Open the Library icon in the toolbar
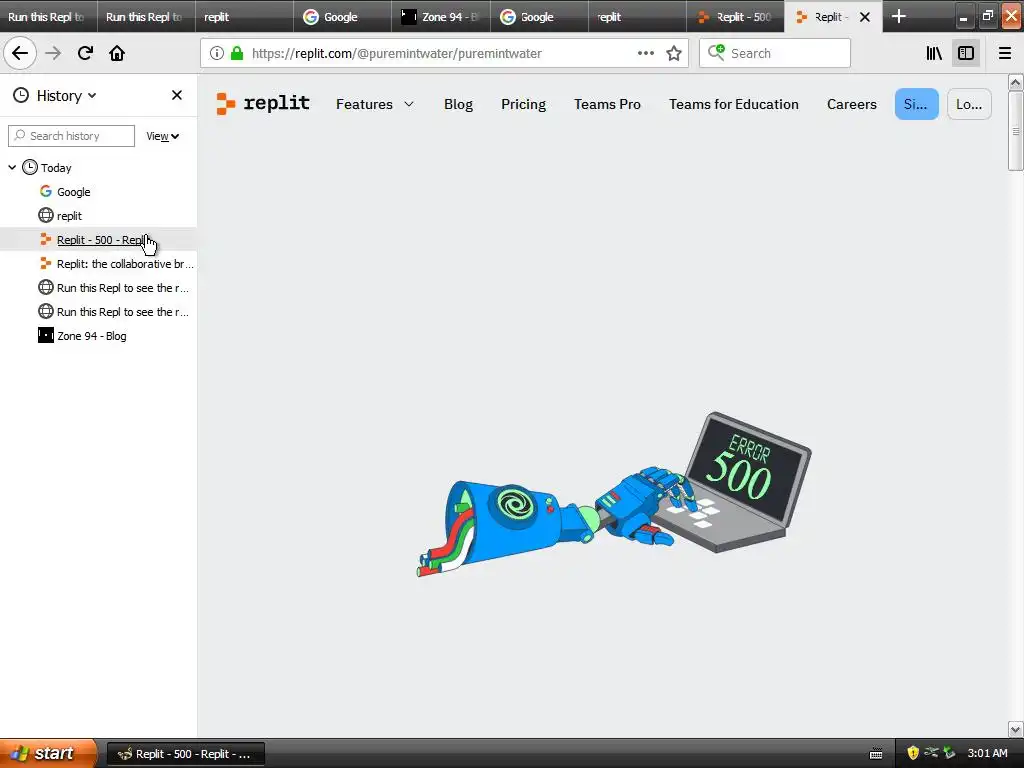Viewport: 1024px width, 768px height. pos(934,54)
